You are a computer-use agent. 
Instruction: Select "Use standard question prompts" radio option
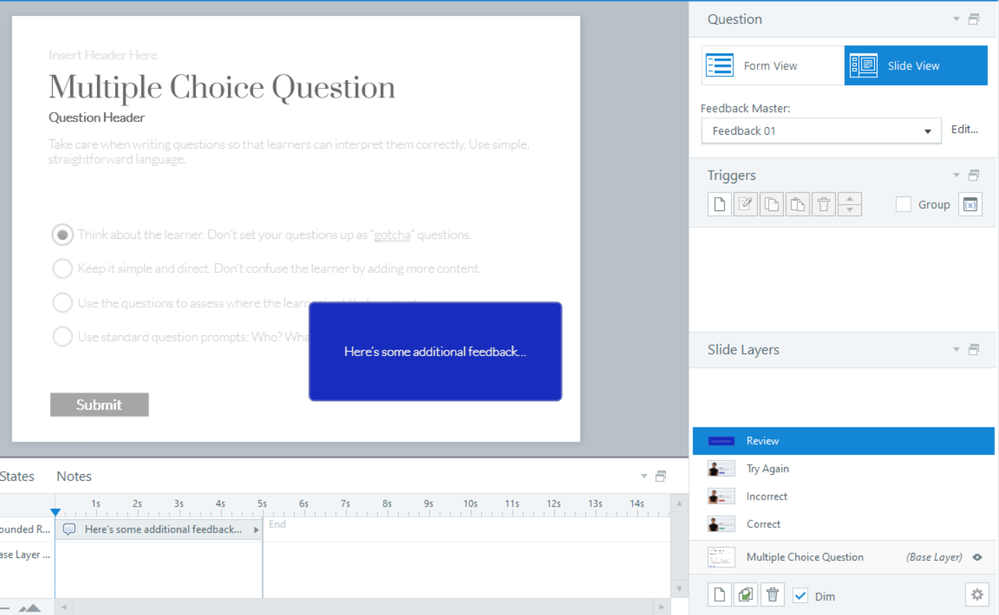click(x=62, y=336)
